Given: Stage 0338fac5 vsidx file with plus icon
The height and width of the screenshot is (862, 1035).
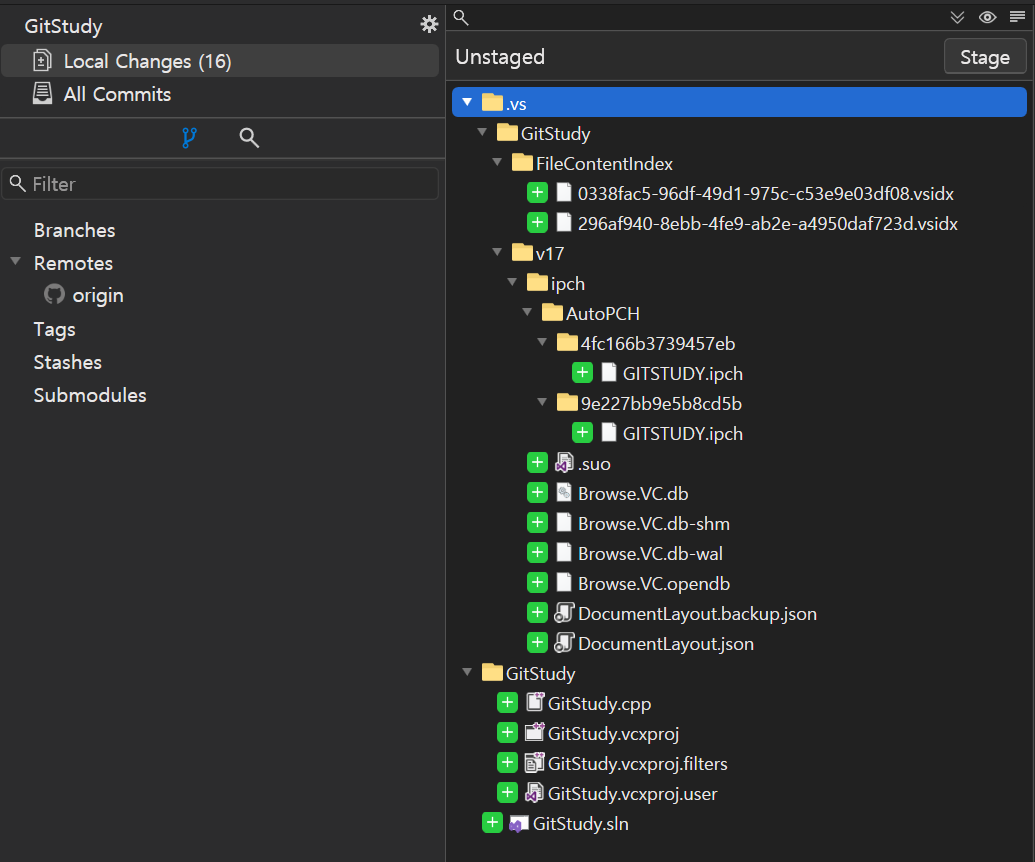Looking at the screenshot, I should pyautogui.click(x=537, y=193).
